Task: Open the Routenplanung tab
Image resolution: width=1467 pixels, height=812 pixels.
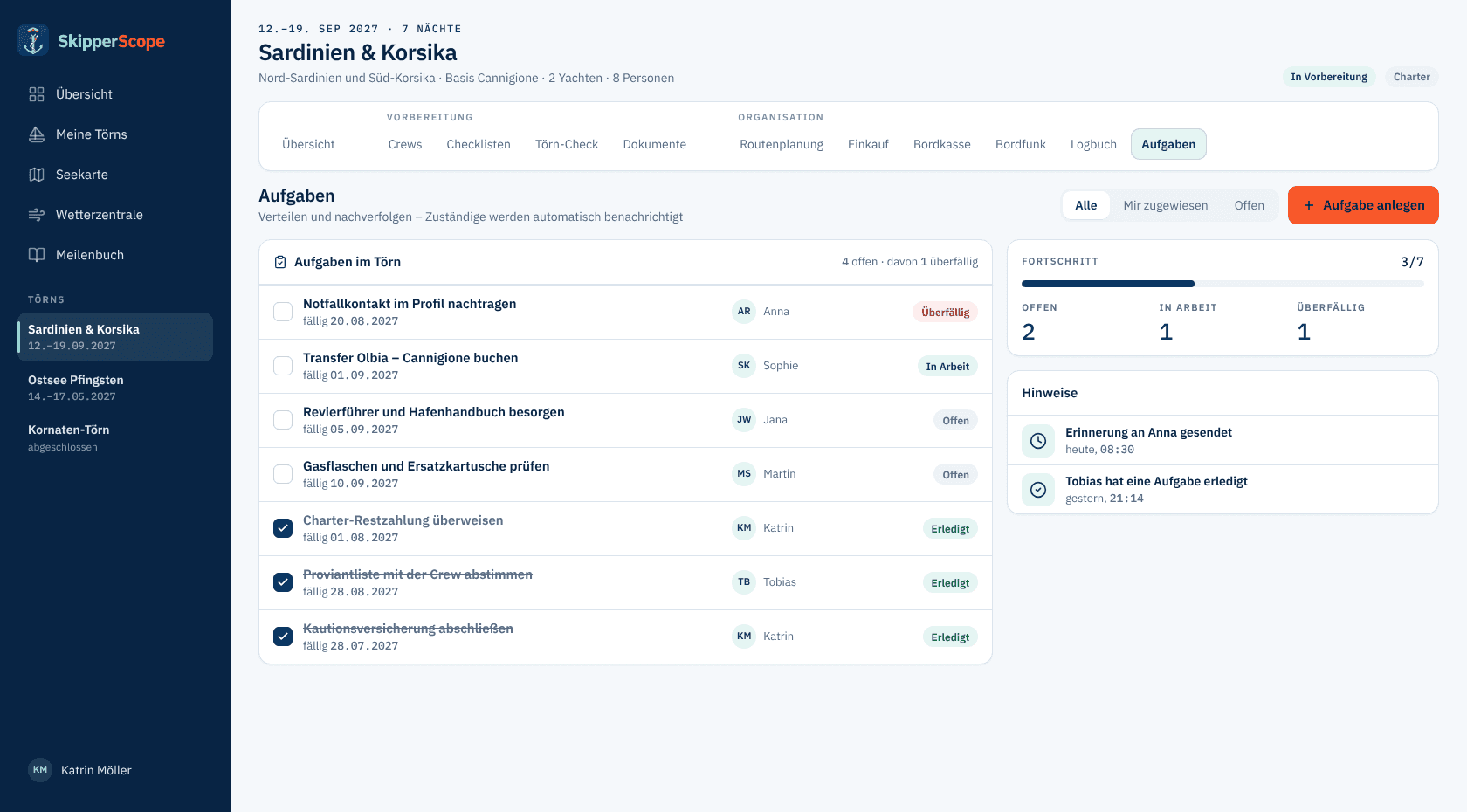Action: click(782, 144)
